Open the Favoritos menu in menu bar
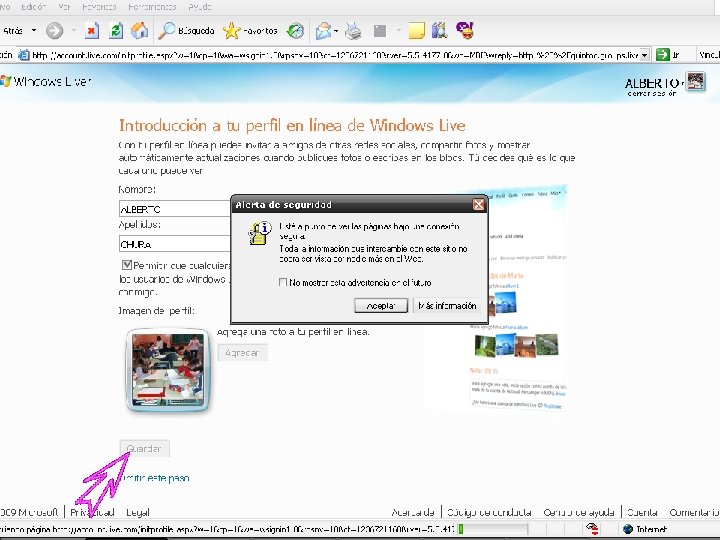The image size is (720, 540). coord(99,6)
